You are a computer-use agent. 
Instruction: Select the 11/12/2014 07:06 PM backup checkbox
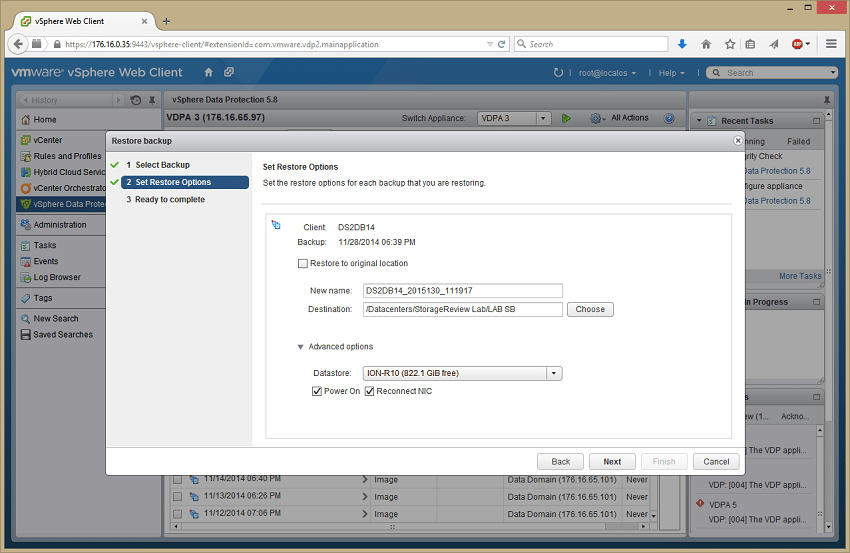tap(177, 513)
